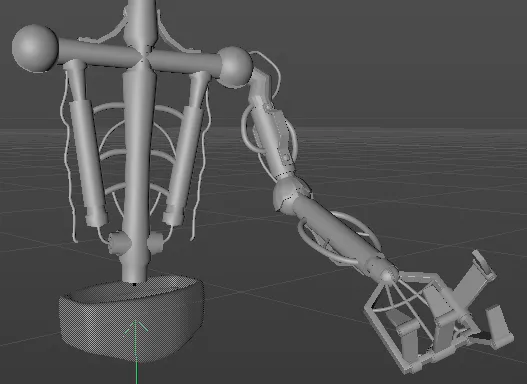The height and width of the screenshot is (384, 527).
Task: Select the large left shoulder sphere
Action: point(35,48)
